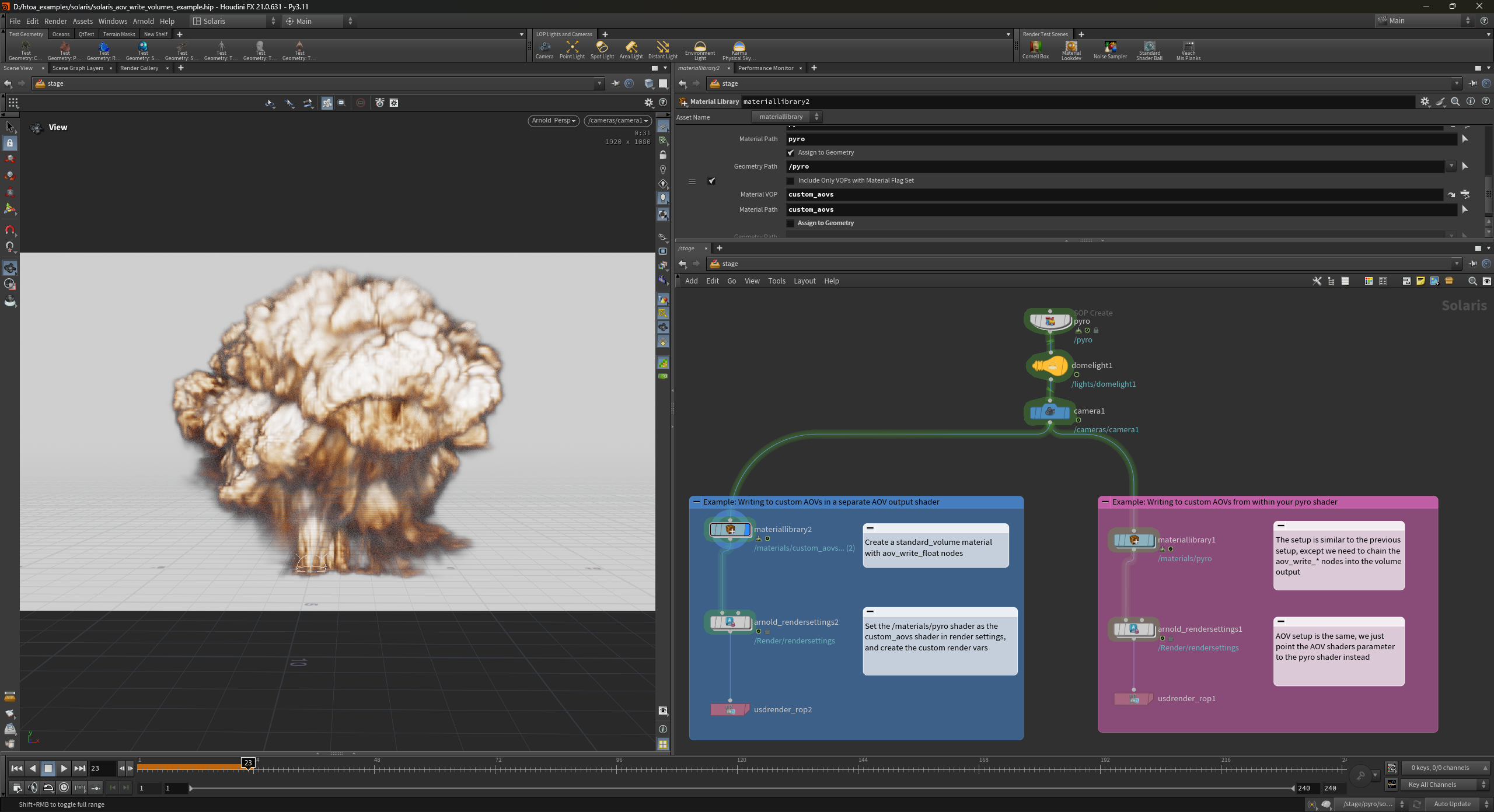Expand the Geometry Path /pyro dropdown

(x=1451, y=166)
